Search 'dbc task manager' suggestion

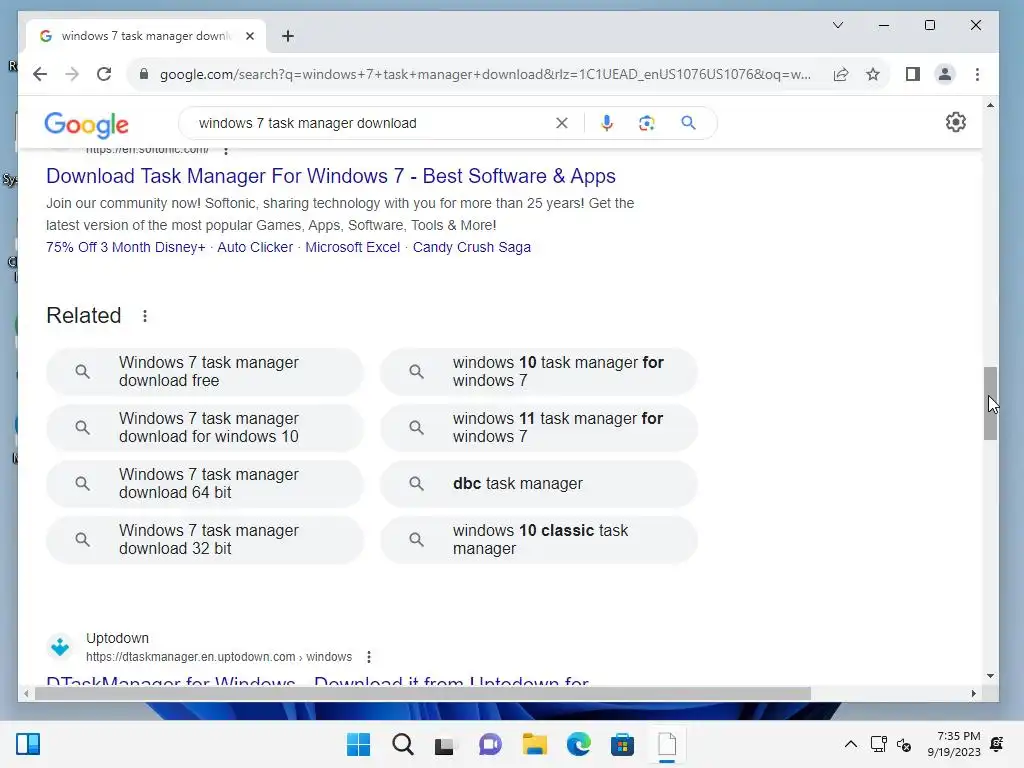(539, 484)
